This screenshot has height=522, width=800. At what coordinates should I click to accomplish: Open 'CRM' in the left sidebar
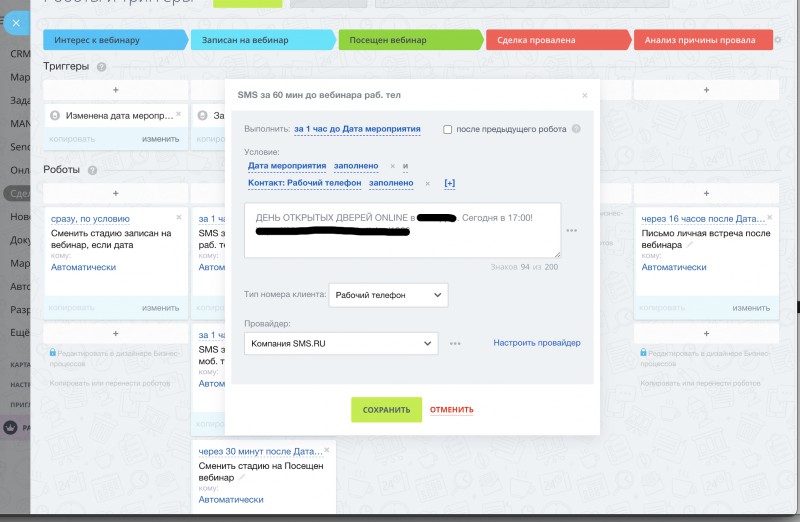point(20,54)
